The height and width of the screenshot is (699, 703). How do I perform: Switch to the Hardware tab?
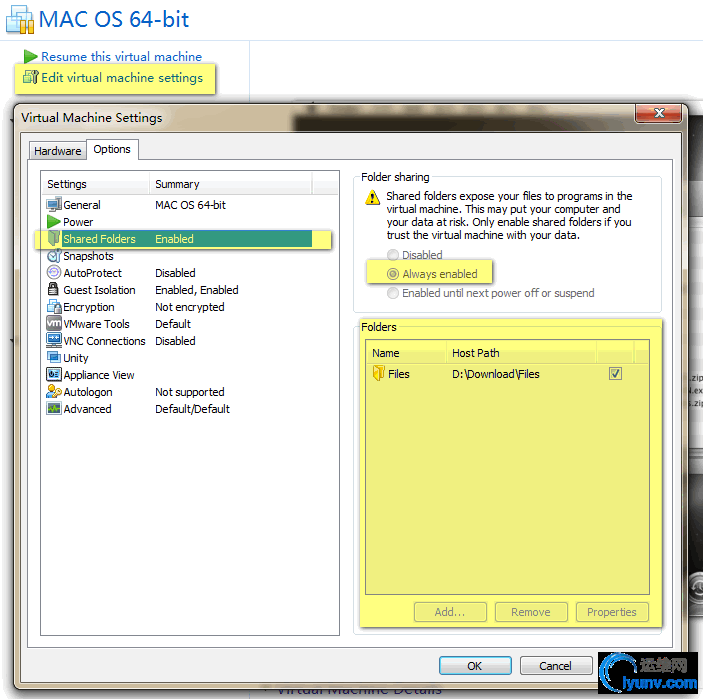click(57, 151)
